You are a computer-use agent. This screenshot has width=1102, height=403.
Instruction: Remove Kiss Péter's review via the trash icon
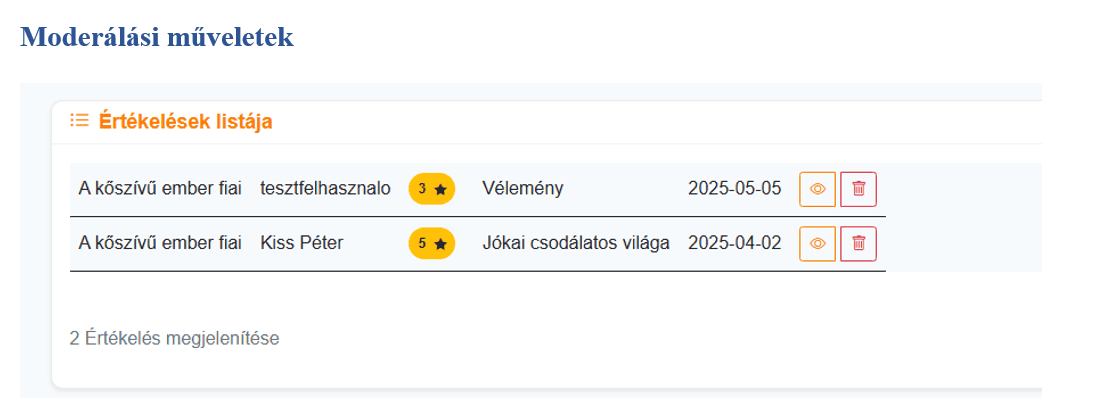point(858,243)
